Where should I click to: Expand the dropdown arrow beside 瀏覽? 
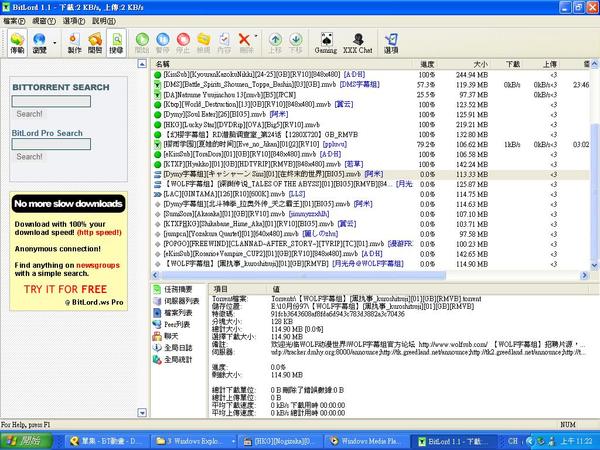coord(54,43)
